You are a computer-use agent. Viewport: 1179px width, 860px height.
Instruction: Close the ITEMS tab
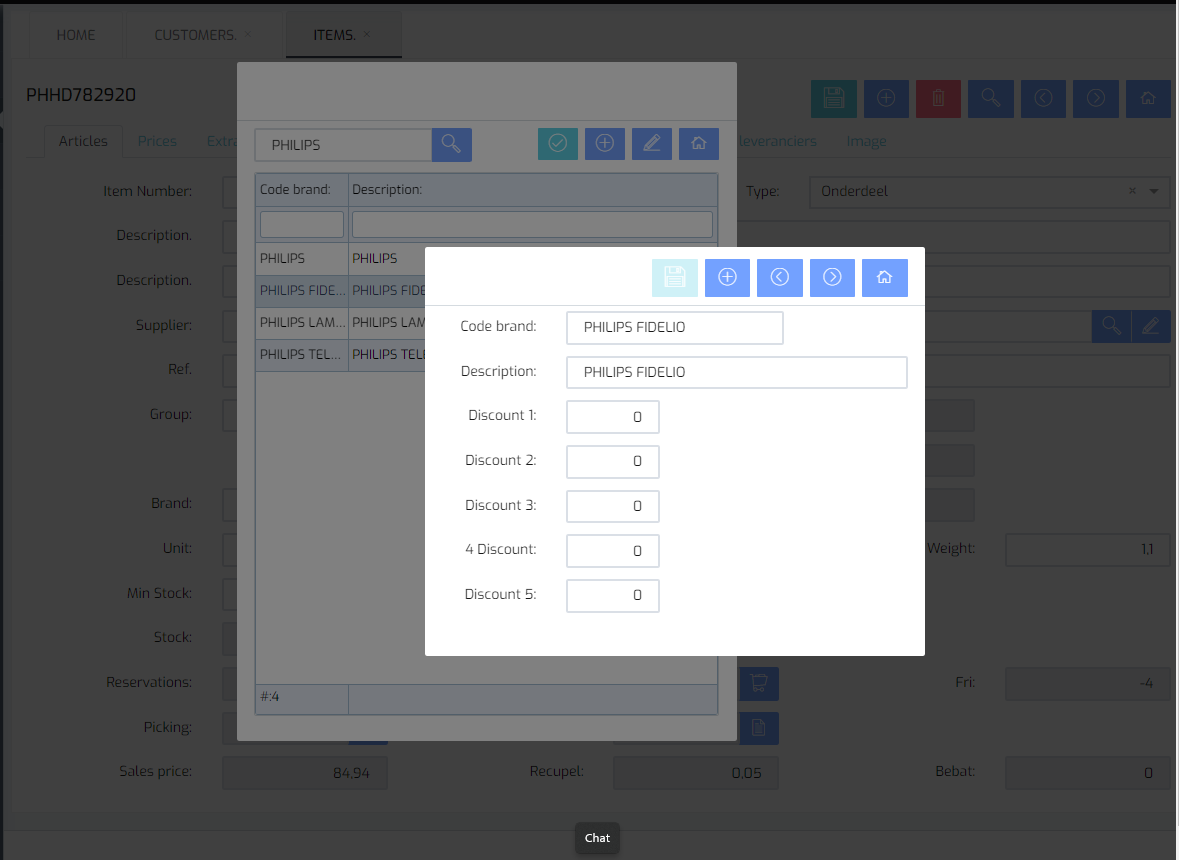[367, 35]
